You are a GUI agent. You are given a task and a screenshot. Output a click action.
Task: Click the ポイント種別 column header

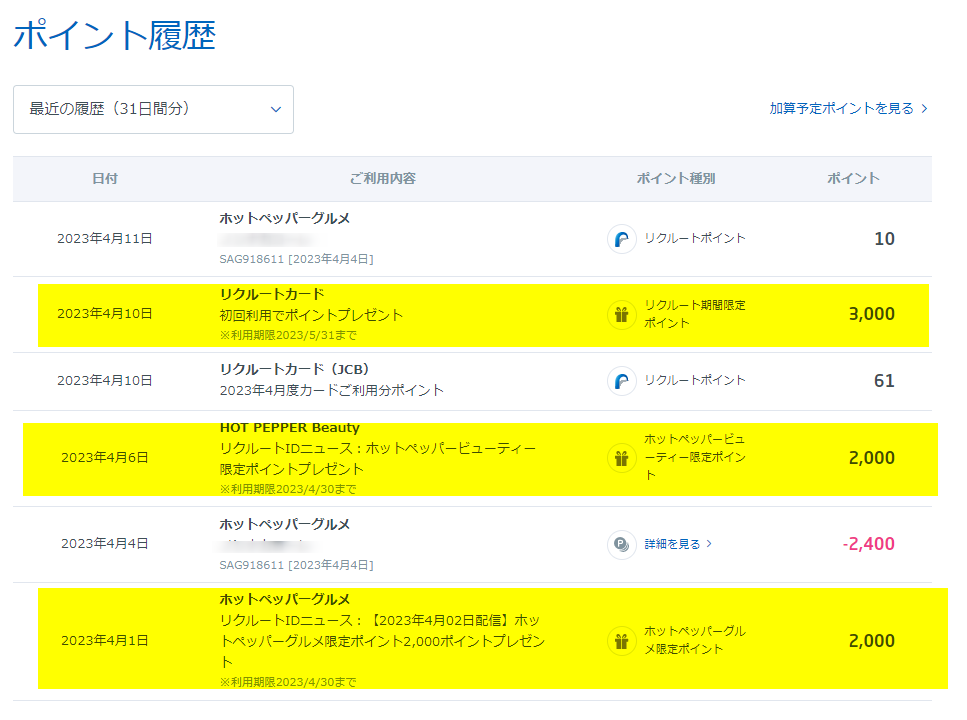(x=676, y=179)
